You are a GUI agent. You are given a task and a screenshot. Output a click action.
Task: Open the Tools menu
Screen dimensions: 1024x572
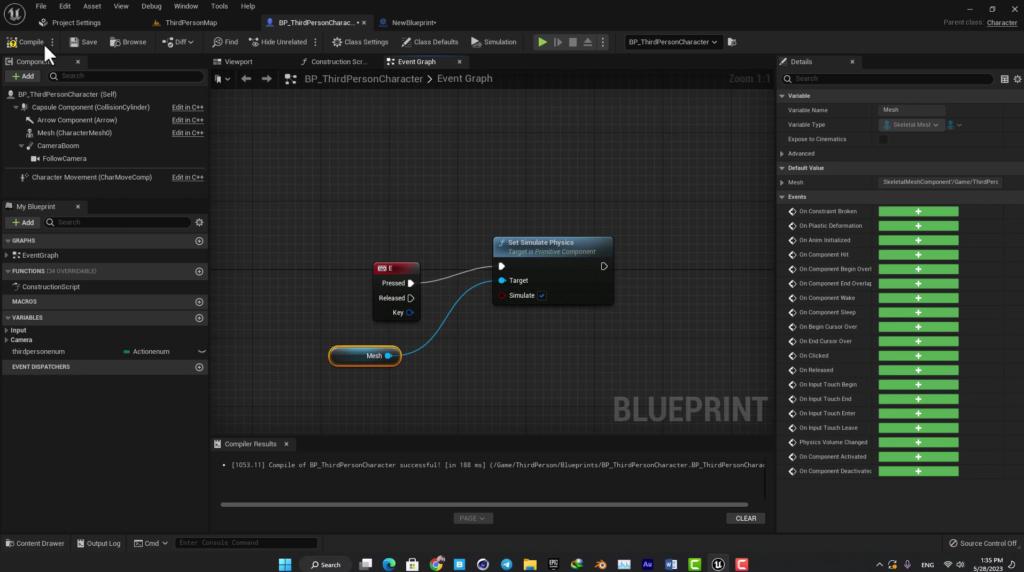(x=219, y=6)
